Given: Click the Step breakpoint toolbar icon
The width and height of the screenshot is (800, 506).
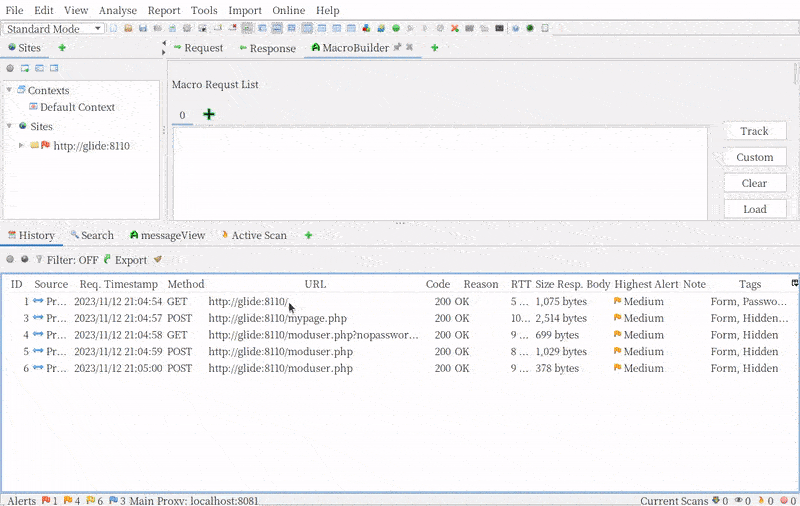Looking at the screenshot, I should click(x=410, y=29).
